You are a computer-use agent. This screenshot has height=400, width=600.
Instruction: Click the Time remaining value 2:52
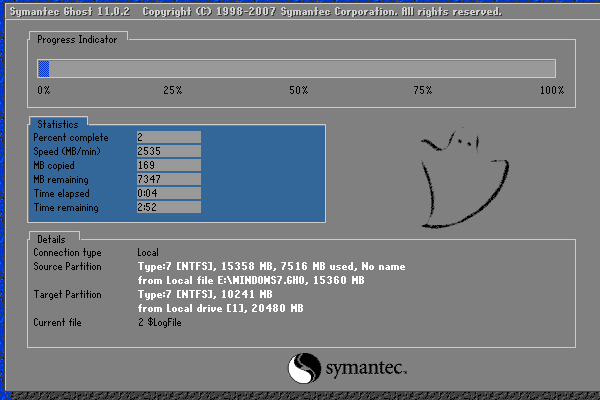(169, 207)
